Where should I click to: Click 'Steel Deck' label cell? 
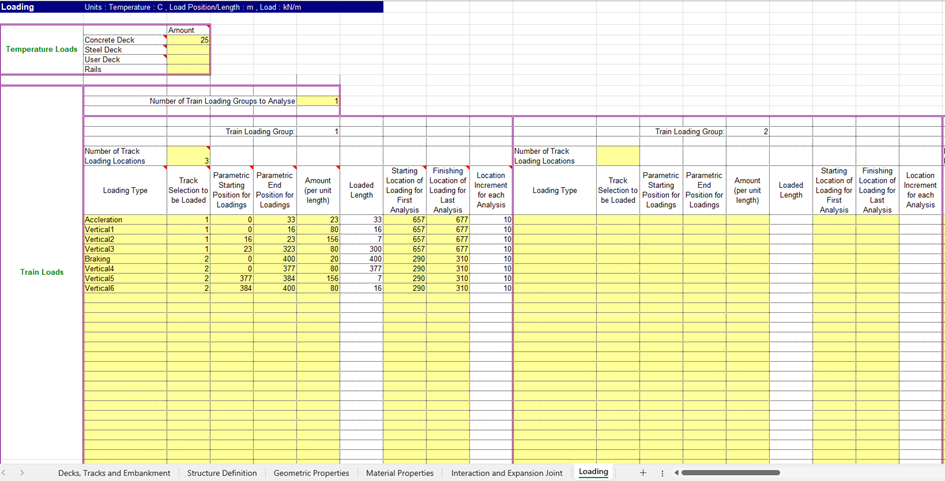(125, 50)
